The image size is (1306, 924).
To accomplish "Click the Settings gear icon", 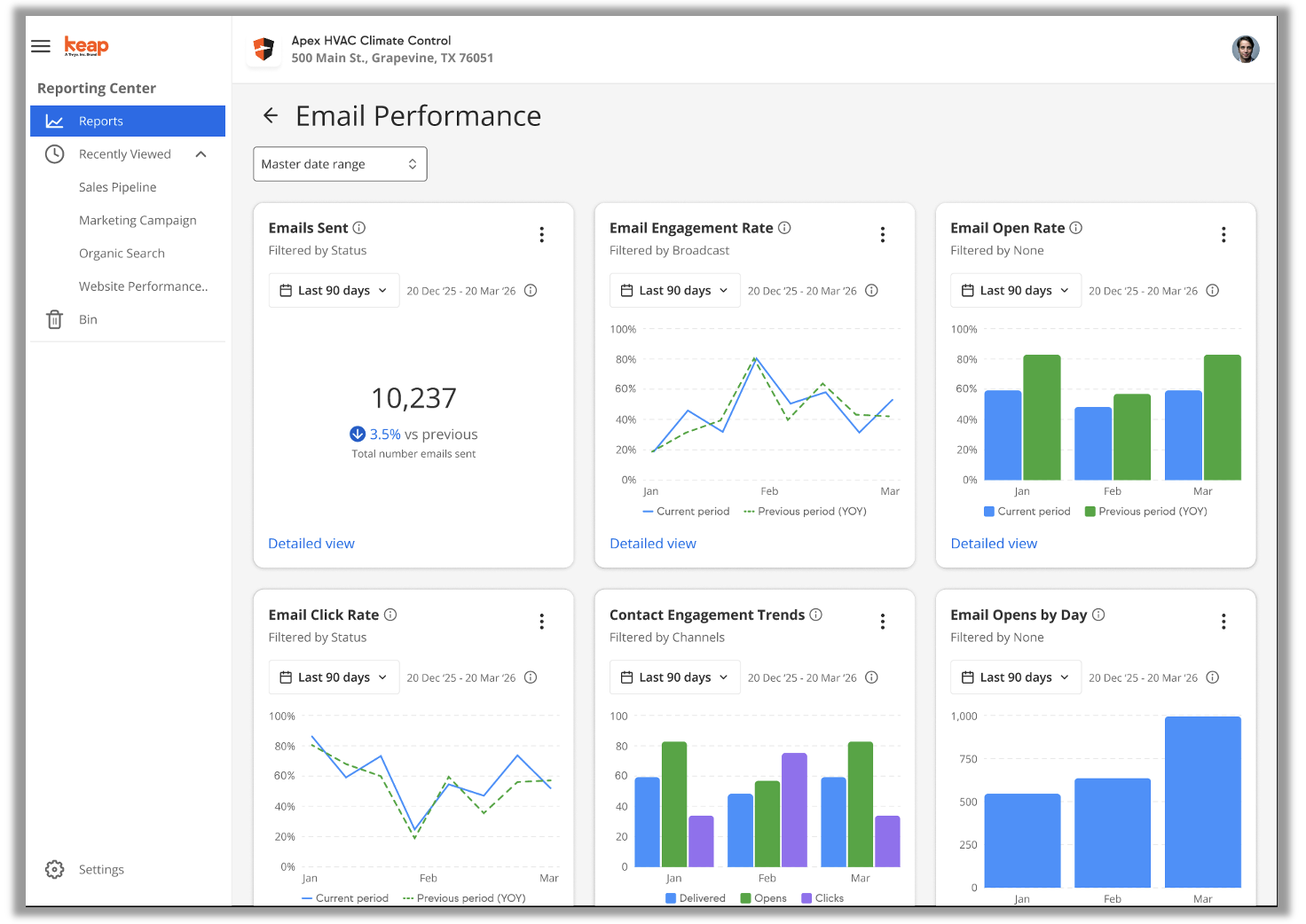I will [x=55, y=869].
